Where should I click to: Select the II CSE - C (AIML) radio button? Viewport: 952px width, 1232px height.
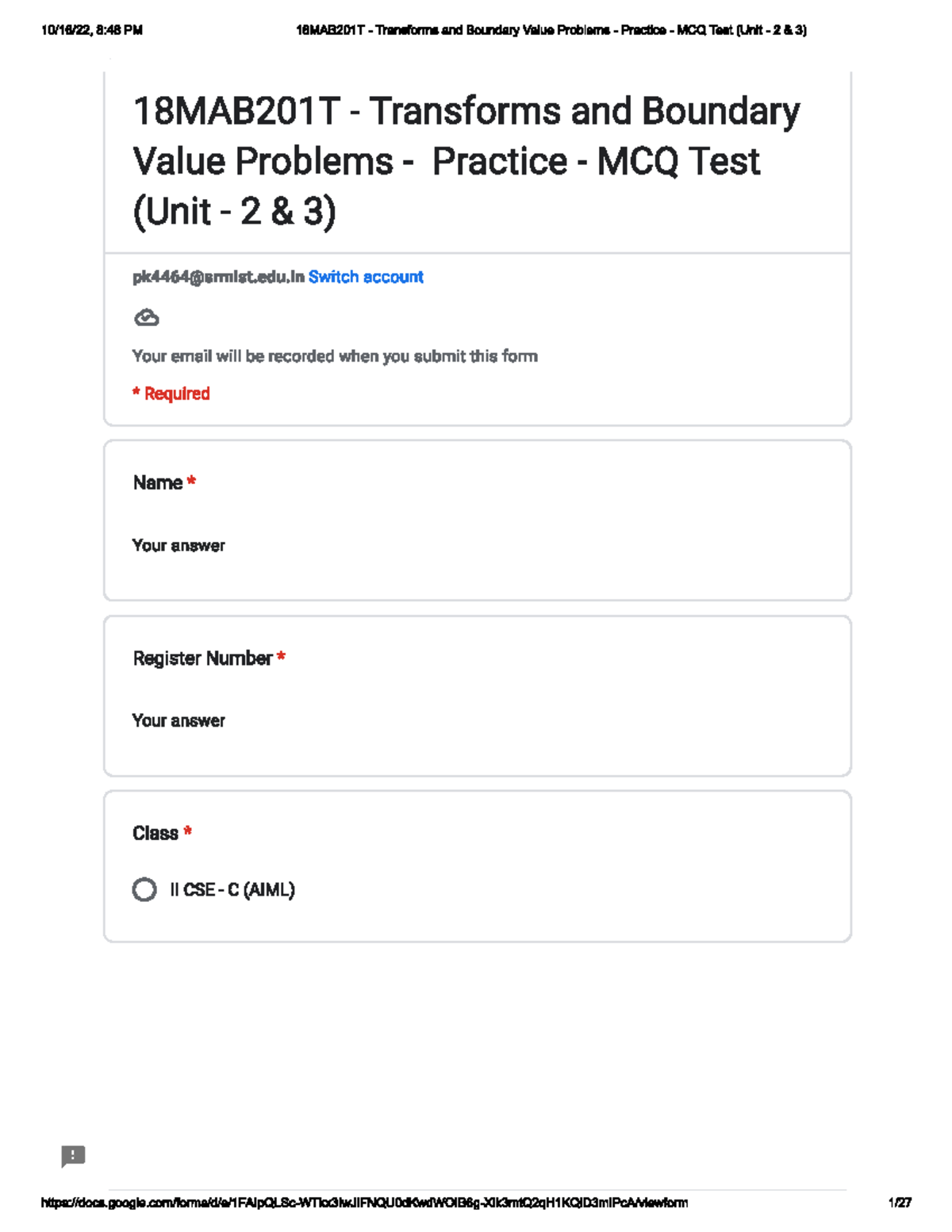tap(144, 889)
